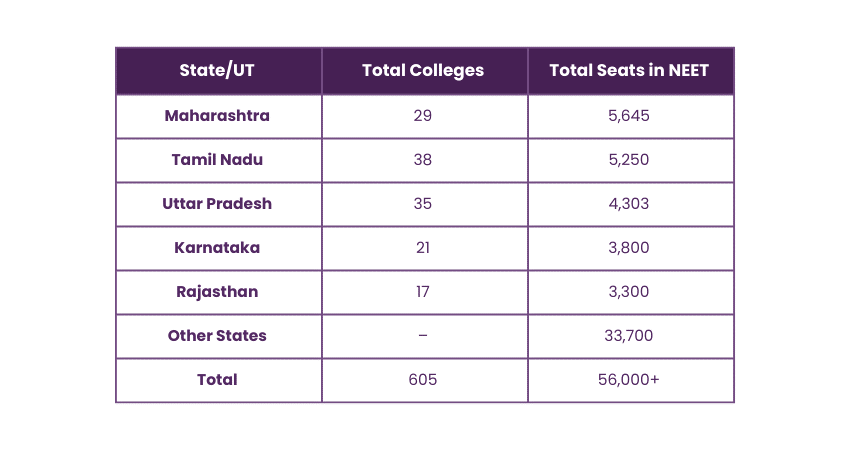
Task: Click the 5,250 seats cell
Action: (x=629, y=159)
